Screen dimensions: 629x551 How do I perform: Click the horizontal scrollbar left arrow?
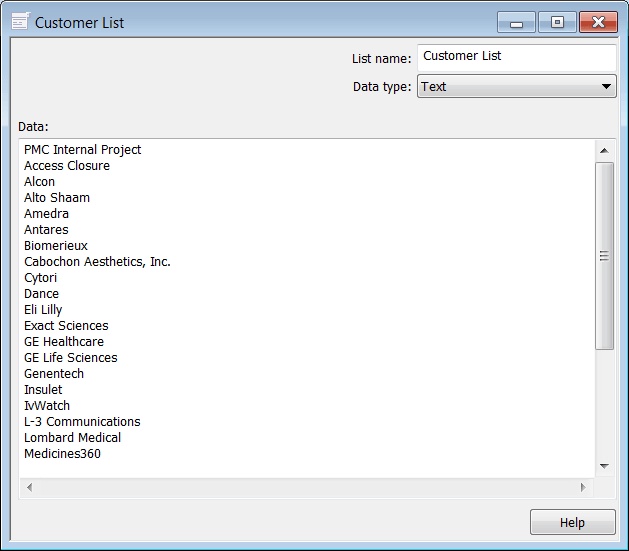click(29, 487)
